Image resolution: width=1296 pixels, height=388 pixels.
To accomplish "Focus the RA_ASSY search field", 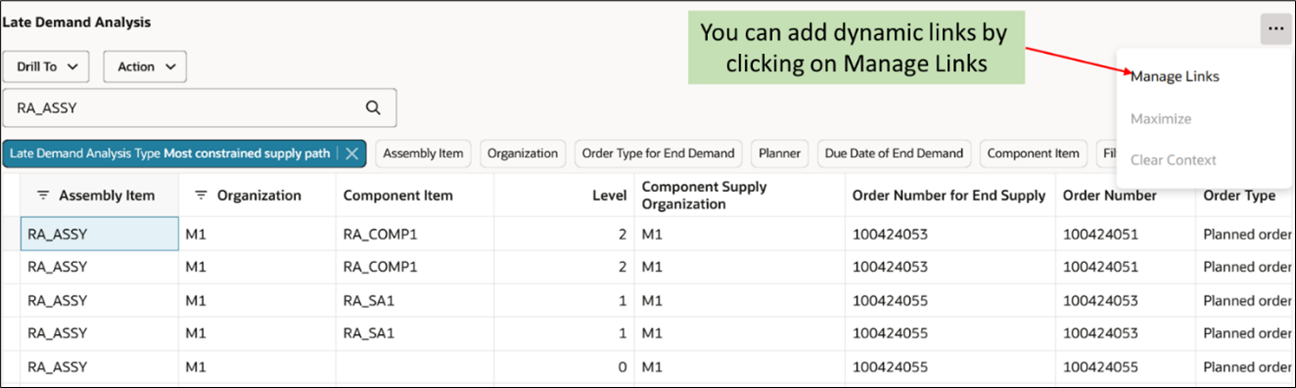I will click(200, 108).
